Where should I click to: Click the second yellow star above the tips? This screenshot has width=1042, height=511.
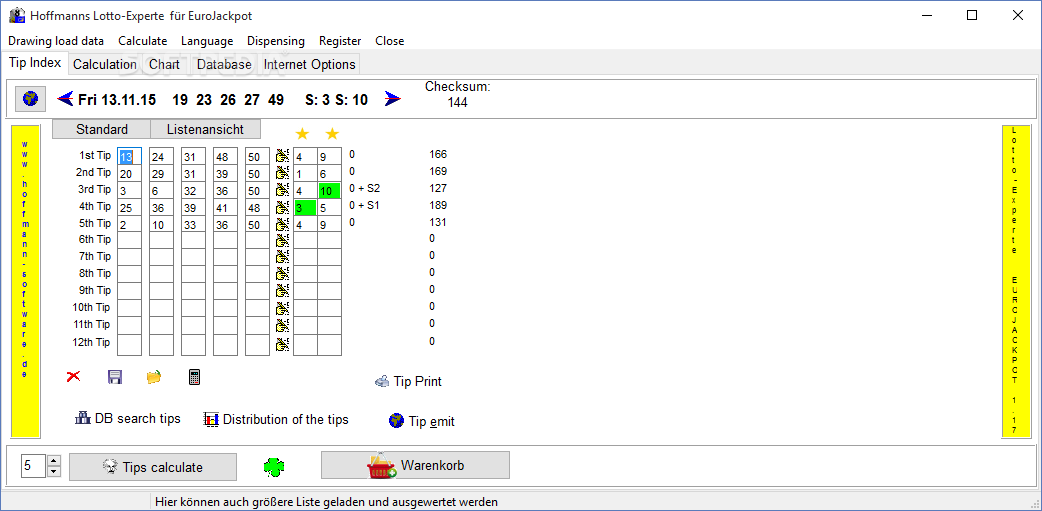coord(332,134)
